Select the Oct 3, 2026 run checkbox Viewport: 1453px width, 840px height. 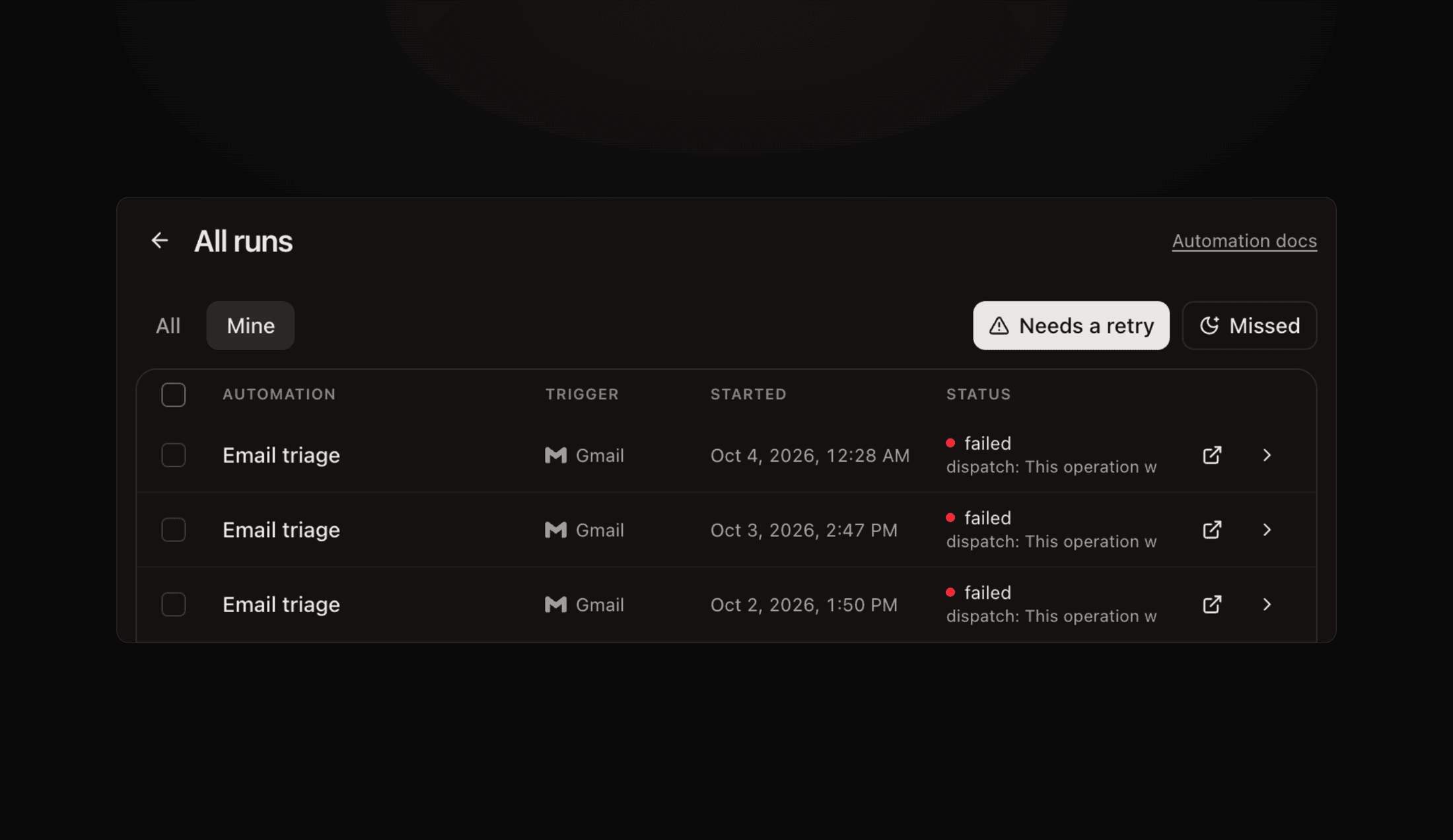pos(174,530)
